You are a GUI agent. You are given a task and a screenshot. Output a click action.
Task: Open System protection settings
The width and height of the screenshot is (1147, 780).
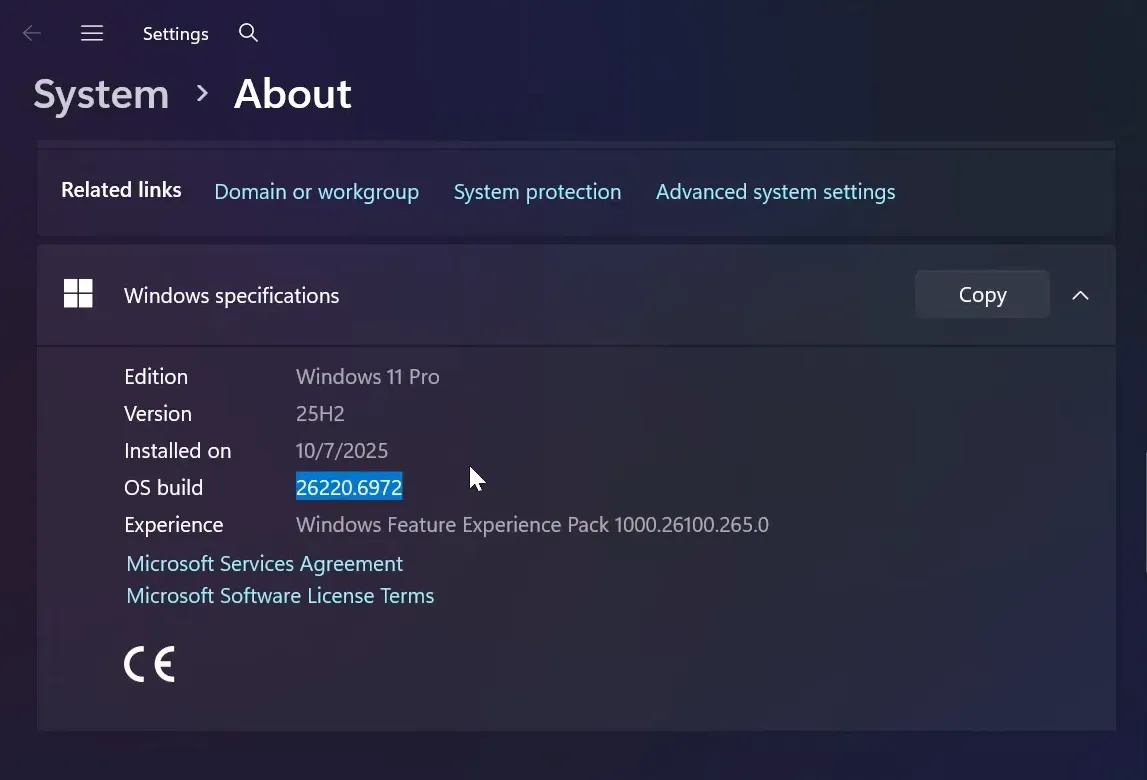[537, 191]
